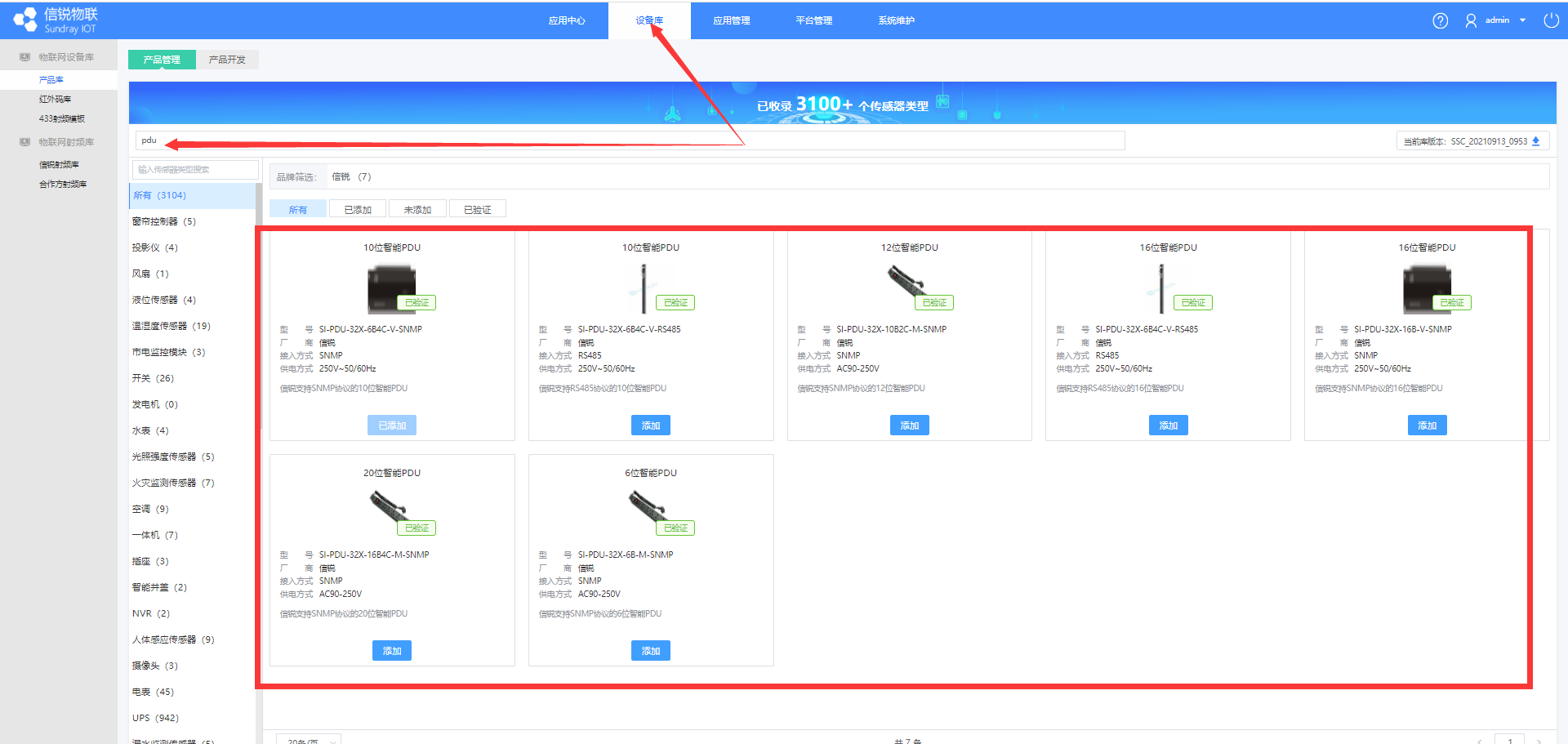Select the NVR (2) category

(x=192, y=614)
